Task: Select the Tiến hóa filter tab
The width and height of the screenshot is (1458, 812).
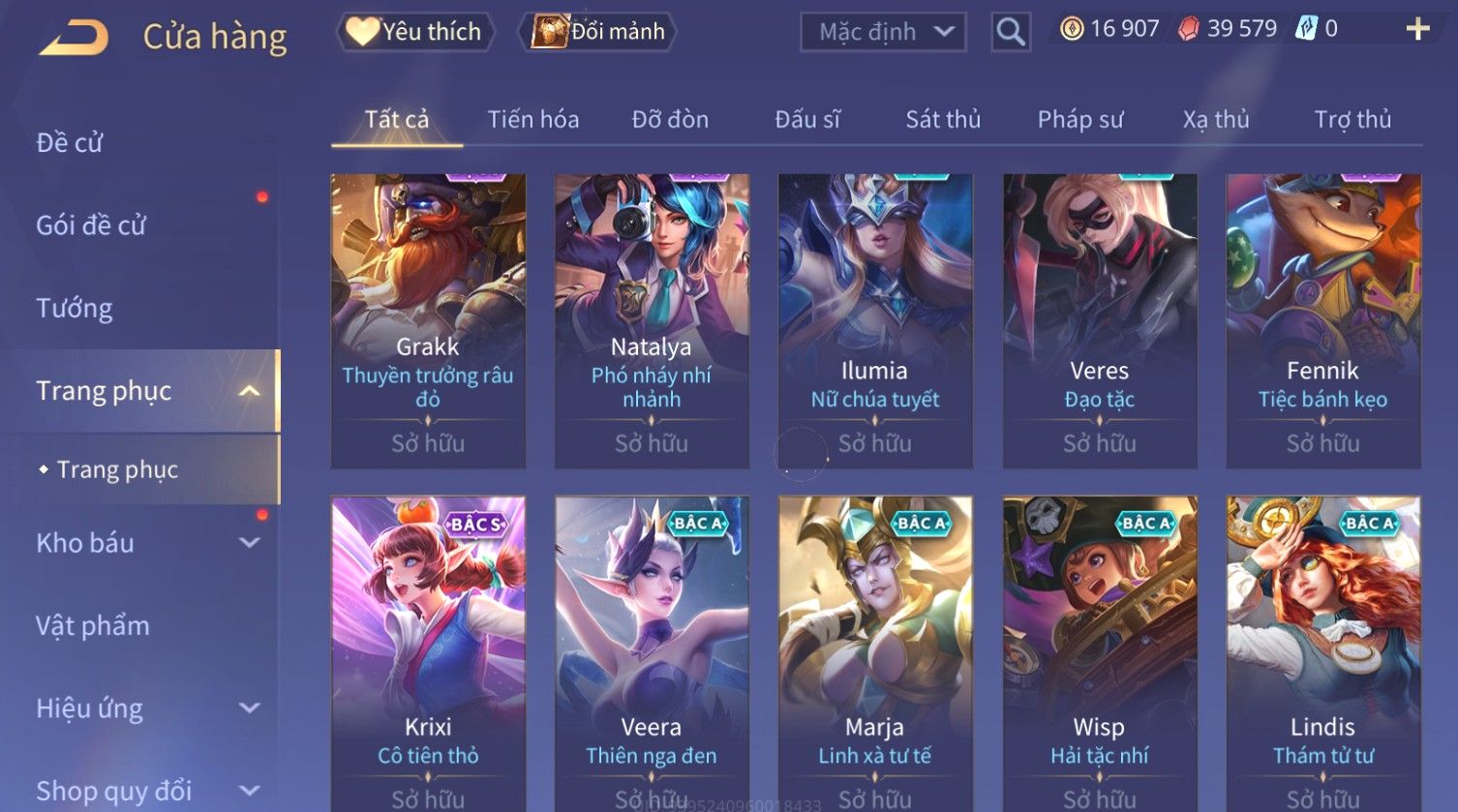Action: point(533,119)
